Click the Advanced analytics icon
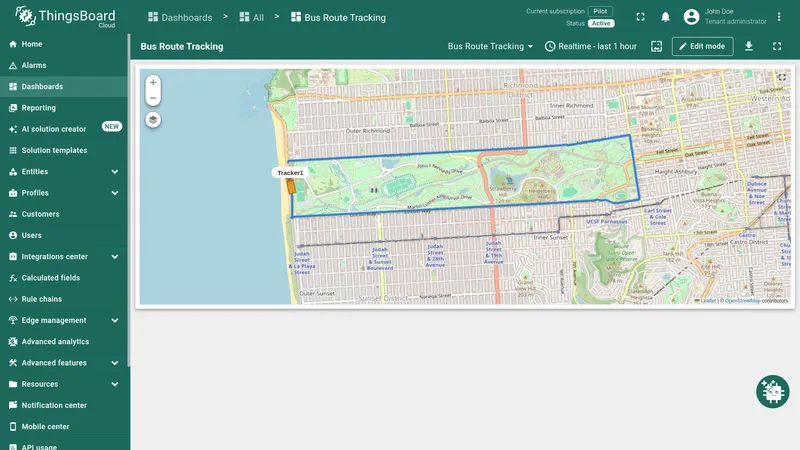Viewport: 800px width, 450px height. [13, 342]
